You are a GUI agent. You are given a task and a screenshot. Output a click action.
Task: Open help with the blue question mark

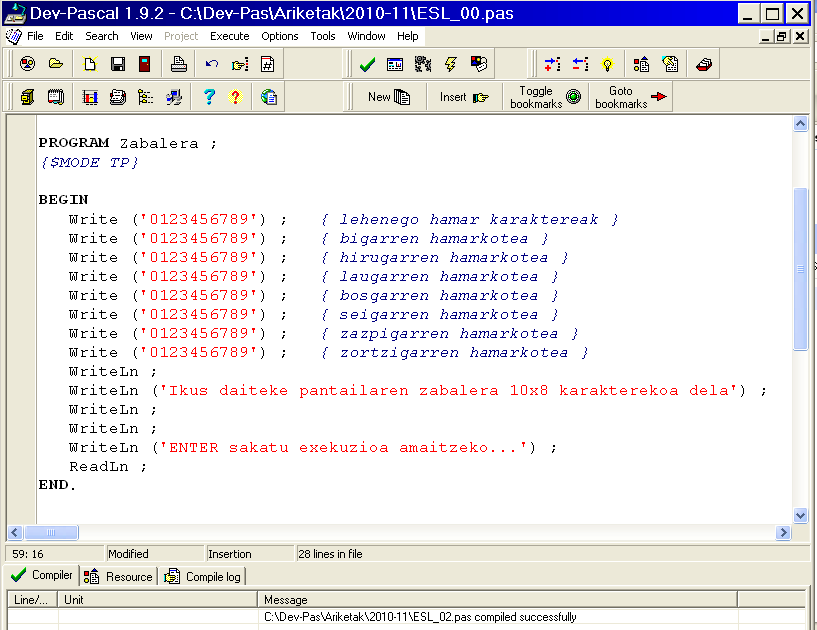pos(209,97)
